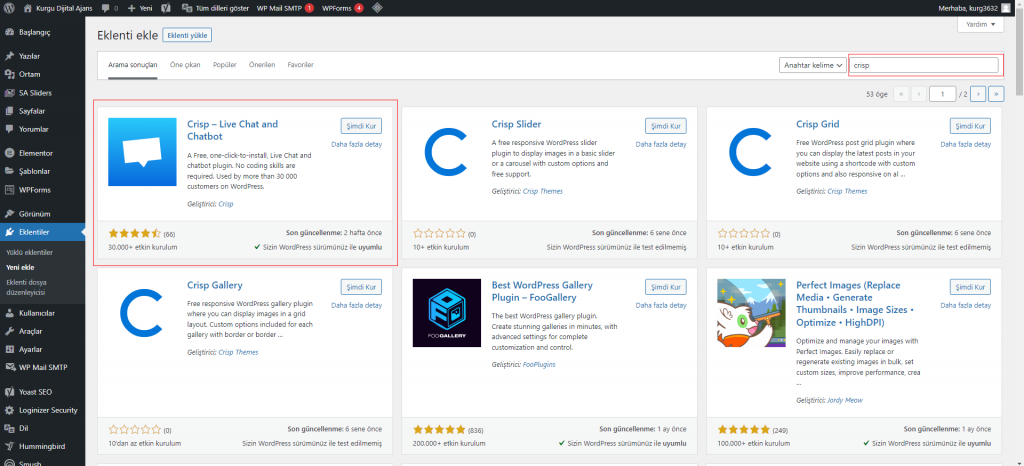Viewport: 1024px width, 466px height.
Task: Open Eklentiler plugins menu in sidebar
Action: click(x=42, y=232)
